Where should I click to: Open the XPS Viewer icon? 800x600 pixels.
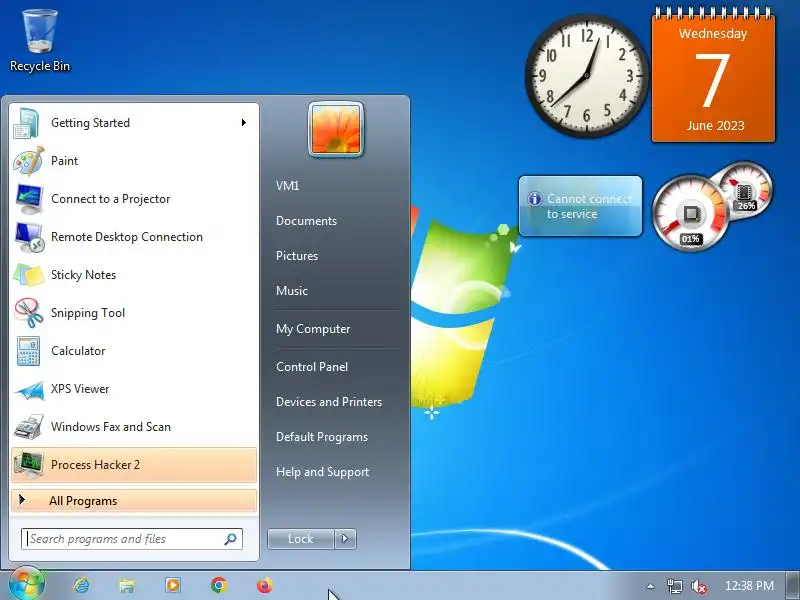coord(28,390)
